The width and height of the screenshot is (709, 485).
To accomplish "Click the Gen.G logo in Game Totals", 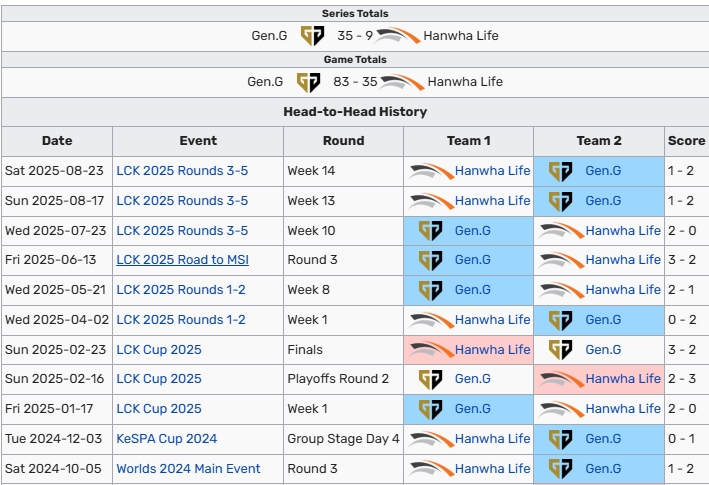I will tap(308, 82).
